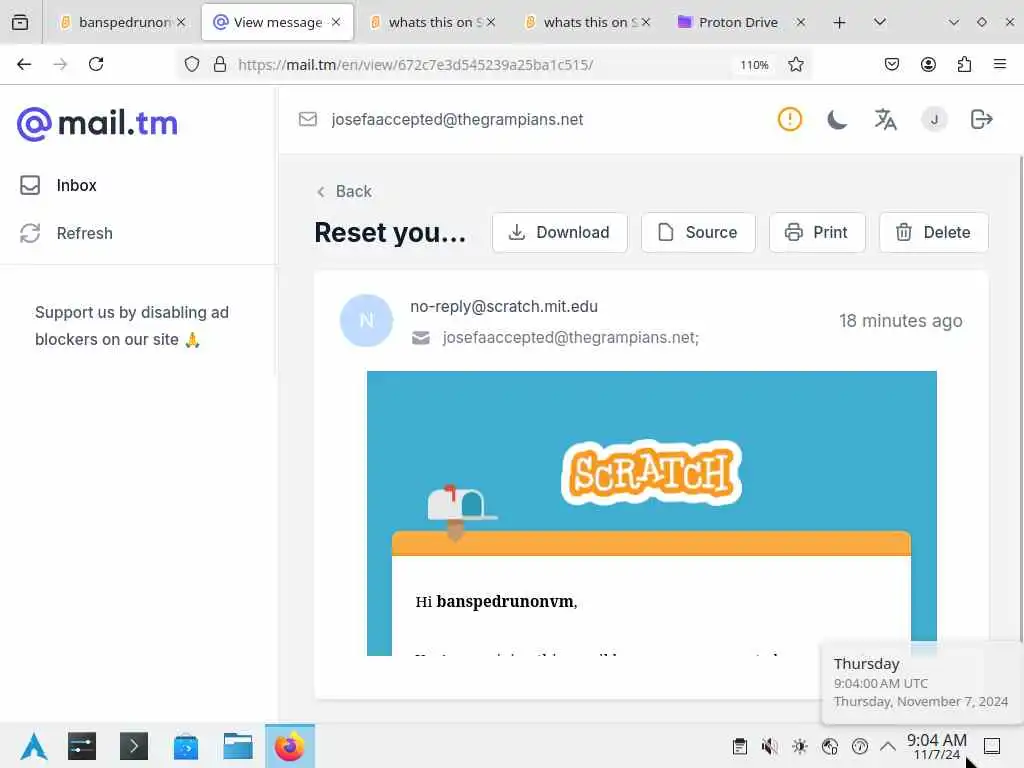Viewport: 1024px width, 768px height.
Task: Click the envelope icon beside the address
Action: [x=308, y=120]
